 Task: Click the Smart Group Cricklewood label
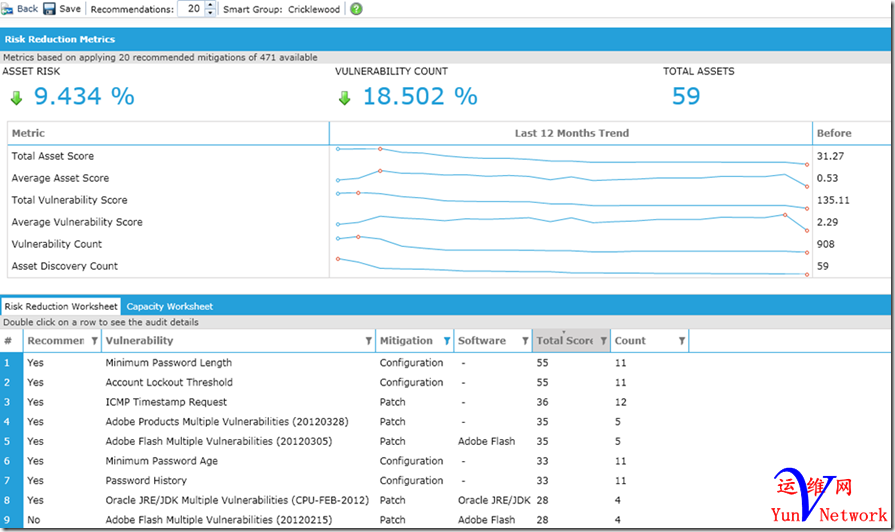coord(313,9)
